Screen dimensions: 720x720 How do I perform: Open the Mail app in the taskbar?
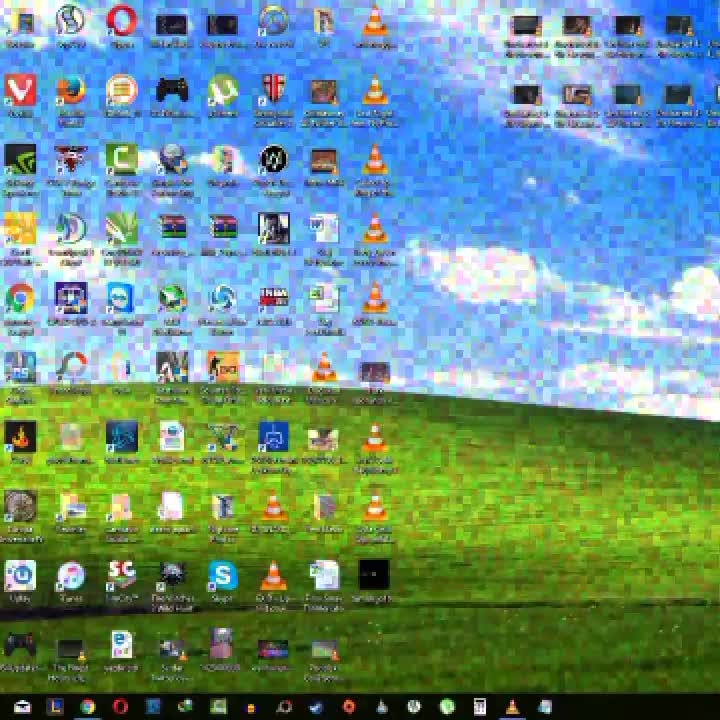[x=22, y=707]
